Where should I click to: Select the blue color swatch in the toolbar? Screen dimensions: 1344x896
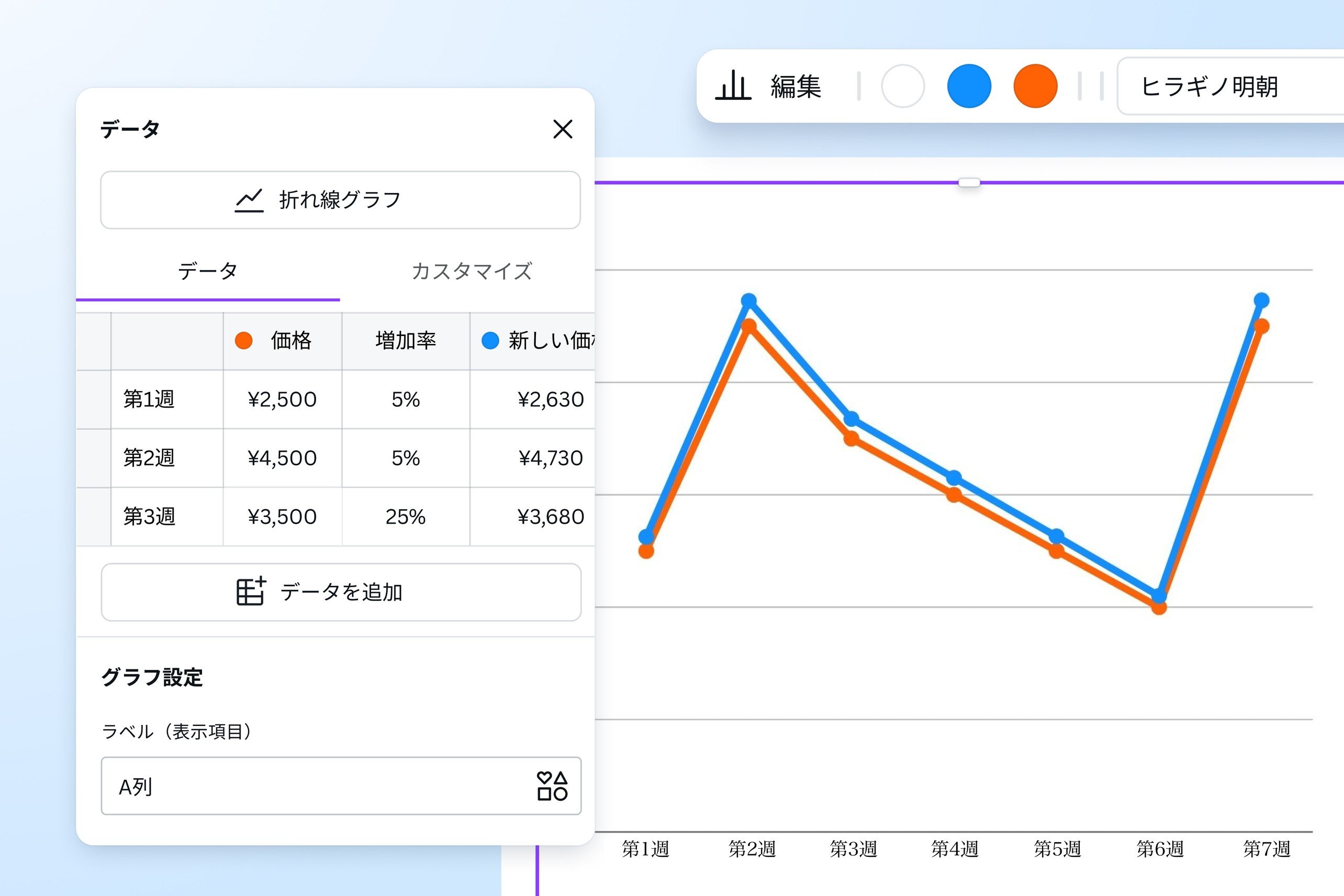click(x=969, y=85)
